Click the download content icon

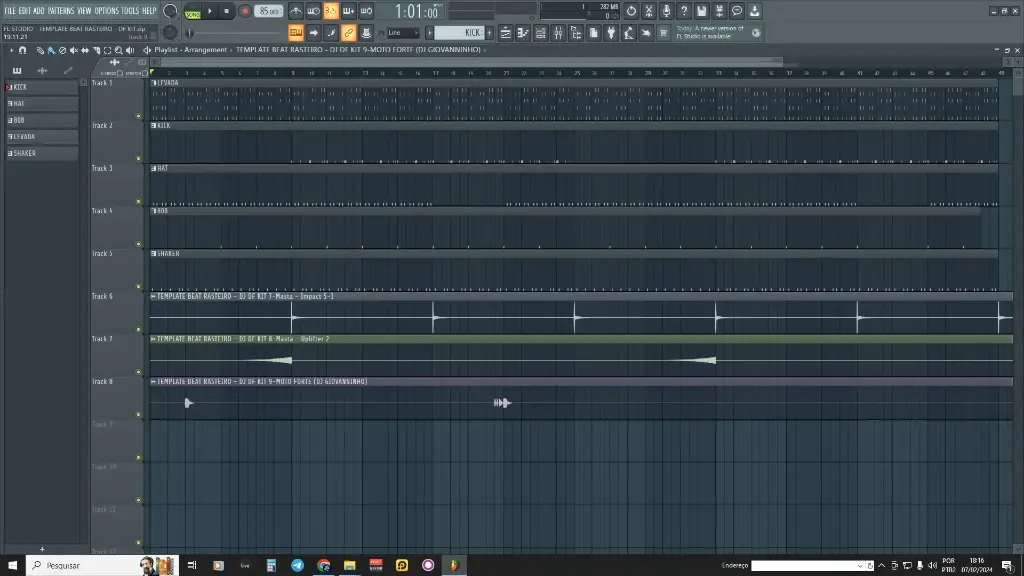point(754,11)
